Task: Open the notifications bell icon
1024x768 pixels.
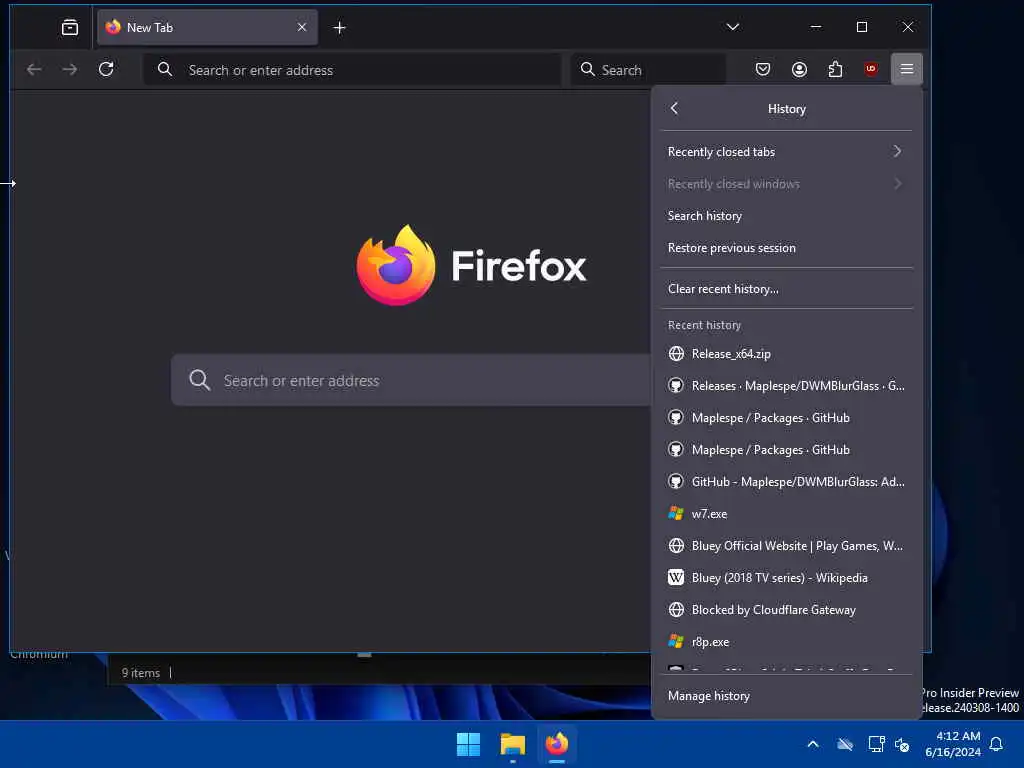Action: (x=997, y=744)
